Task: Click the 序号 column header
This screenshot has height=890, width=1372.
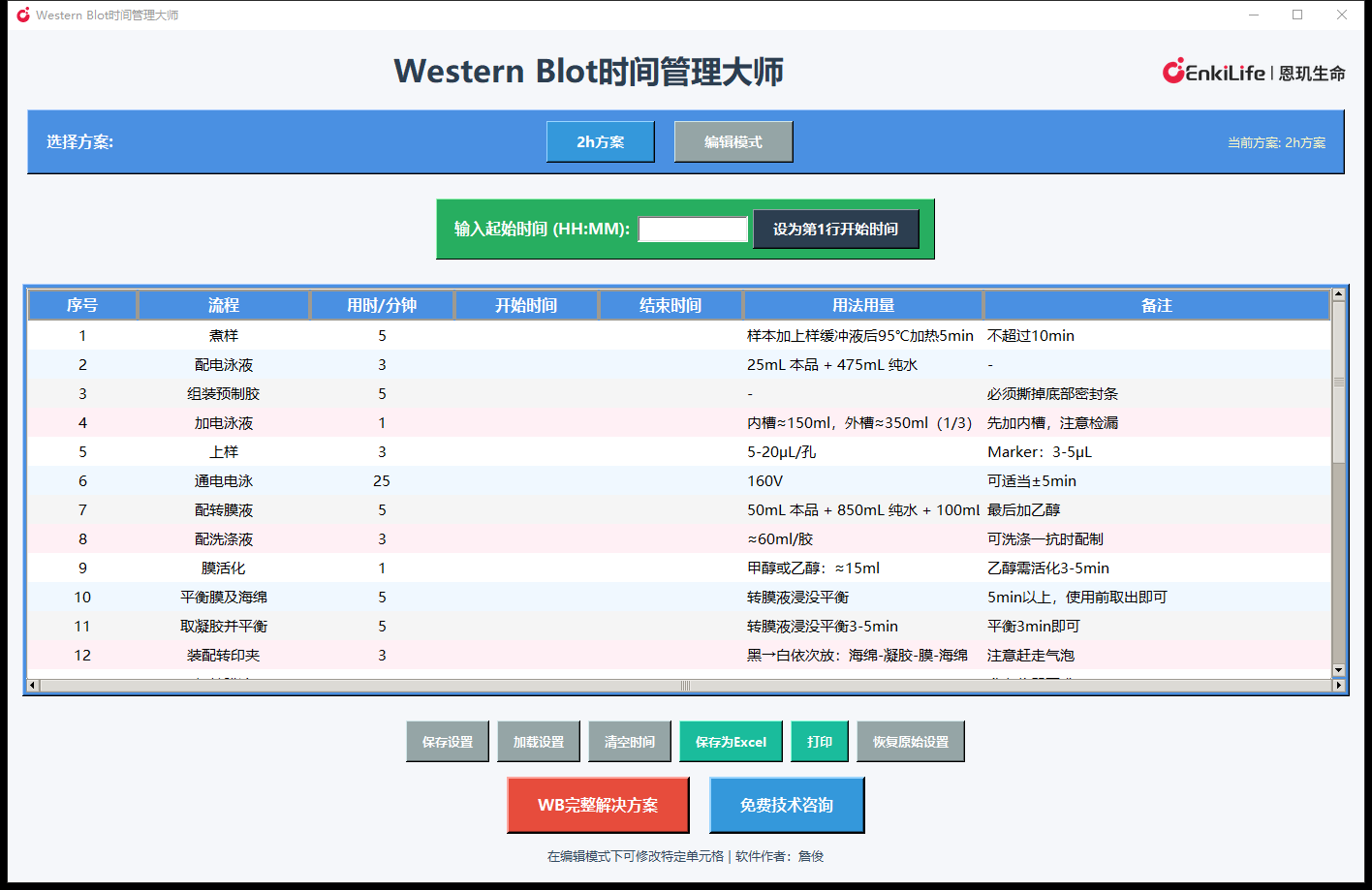Action: (x=82, y=305)
